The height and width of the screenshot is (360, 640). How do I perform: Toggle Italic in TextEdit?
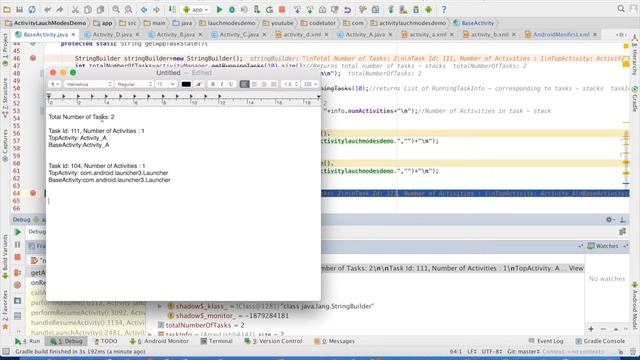tap(222, 84)
